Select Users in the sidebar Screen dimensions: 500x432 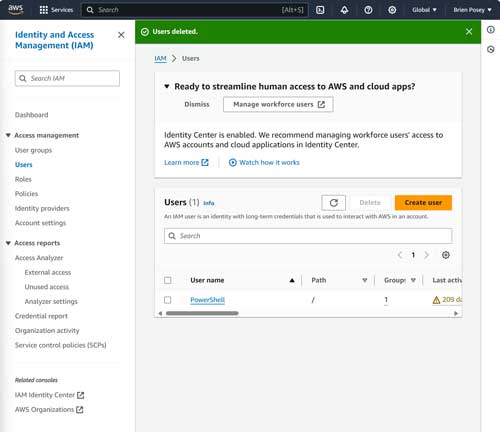[x=24, y=165]
